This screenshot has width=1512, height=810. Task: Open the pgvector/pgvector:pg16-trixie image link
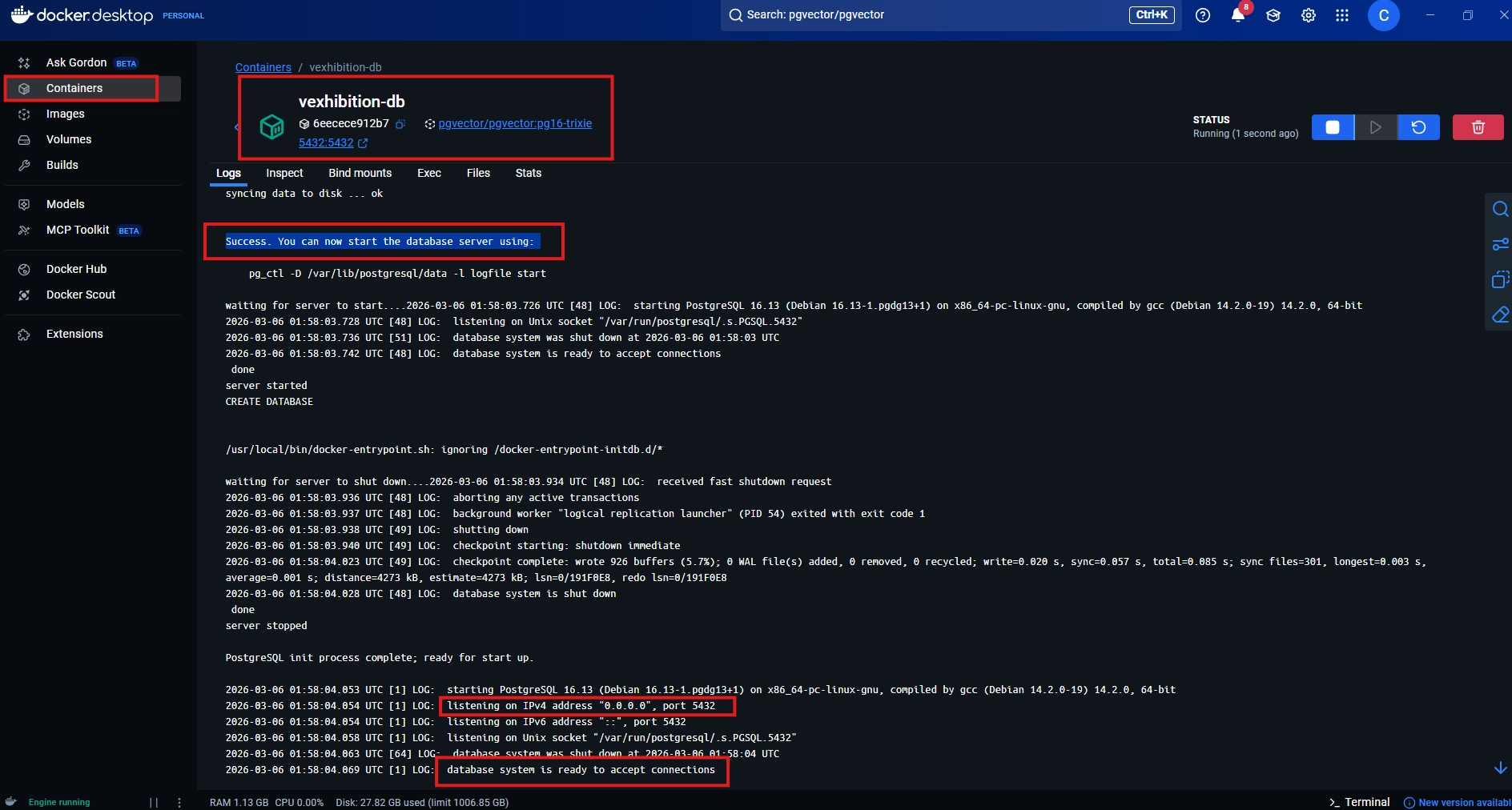[515, 123]
